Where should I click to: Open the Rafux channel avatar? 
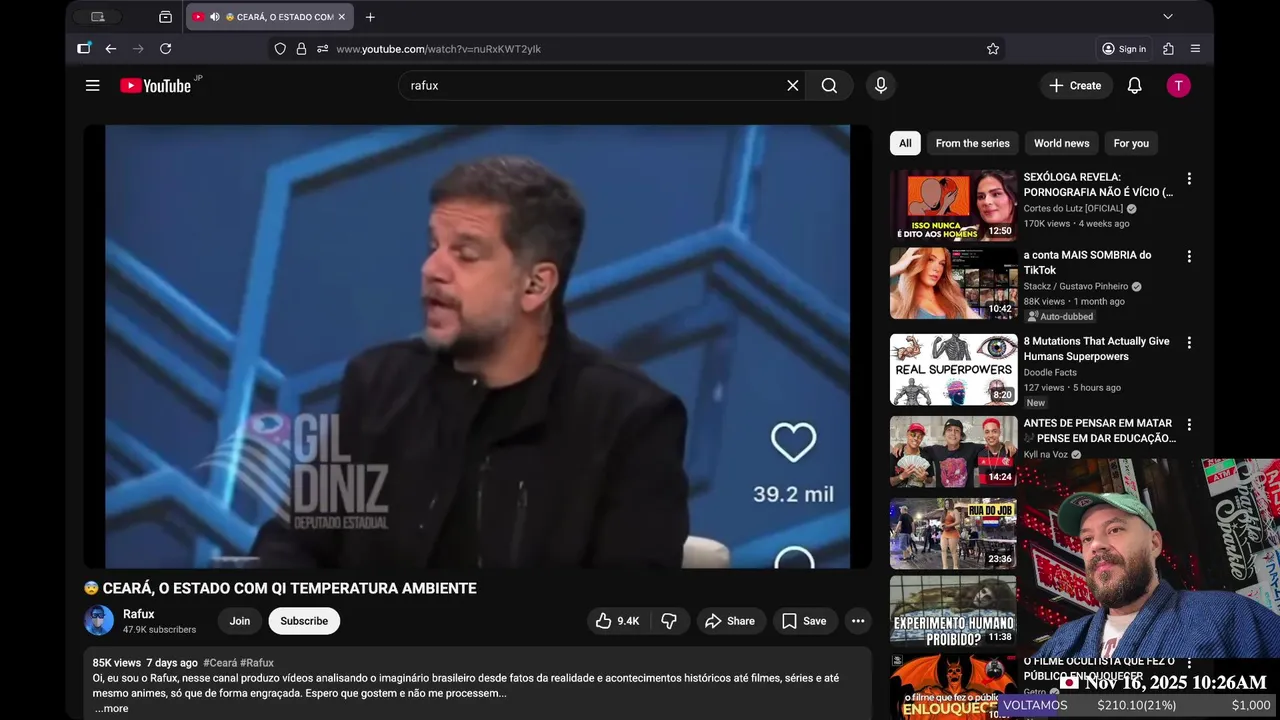click(x=99, y=621)
